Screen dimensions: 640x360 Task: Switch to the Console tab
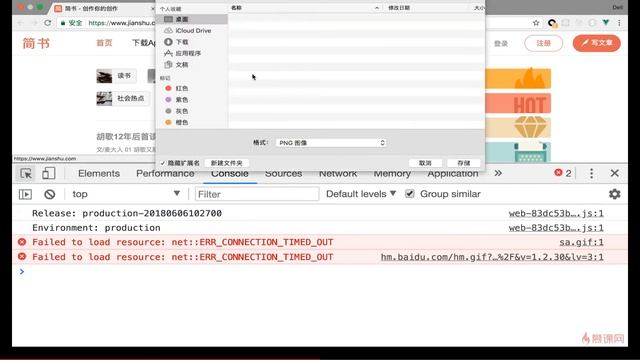tap(230, 174)
